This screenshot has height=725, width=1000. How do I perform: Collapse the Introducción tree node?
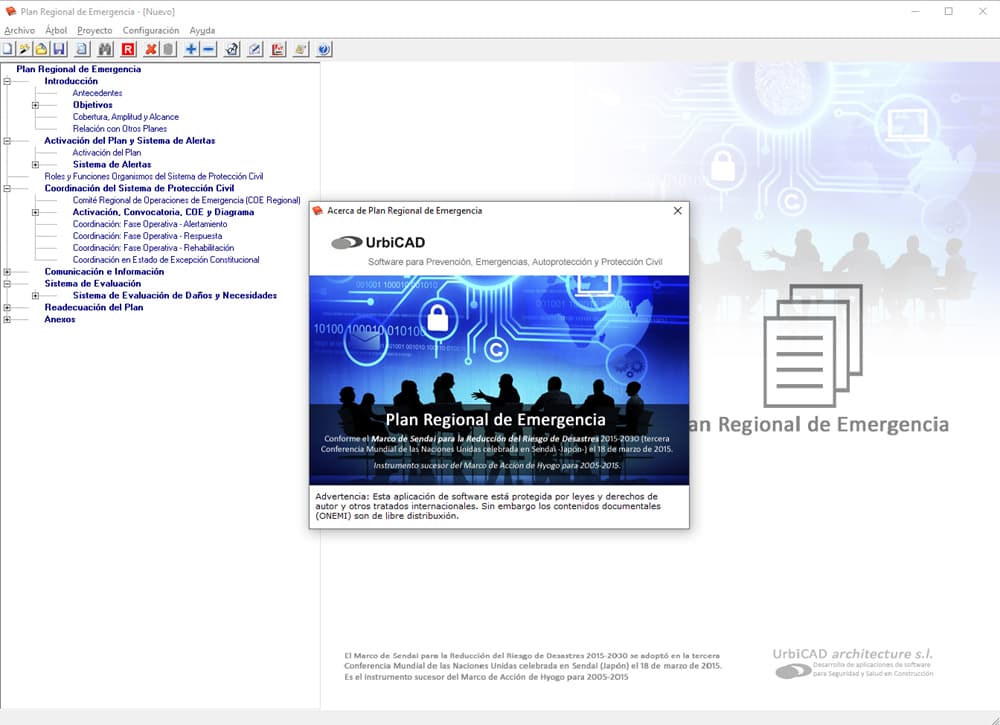click(x=7, y=81)
